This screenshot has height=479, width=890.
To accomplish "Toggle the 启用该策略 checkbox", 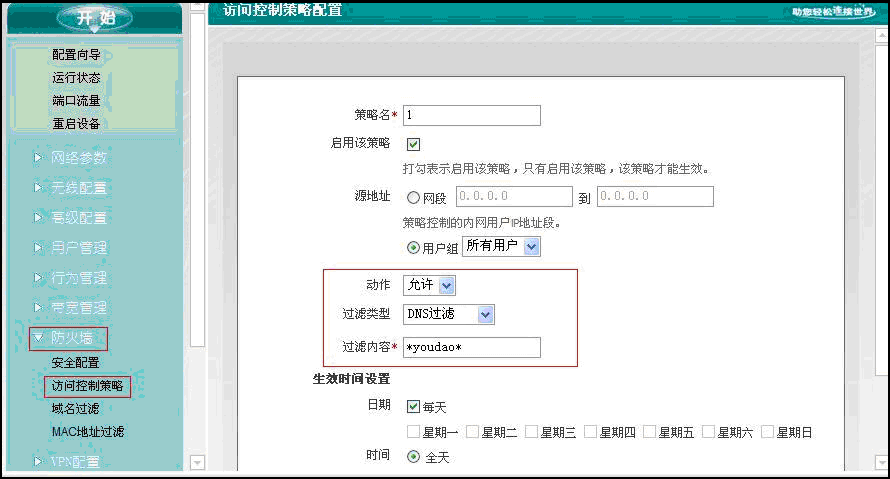I will point(413,144).
